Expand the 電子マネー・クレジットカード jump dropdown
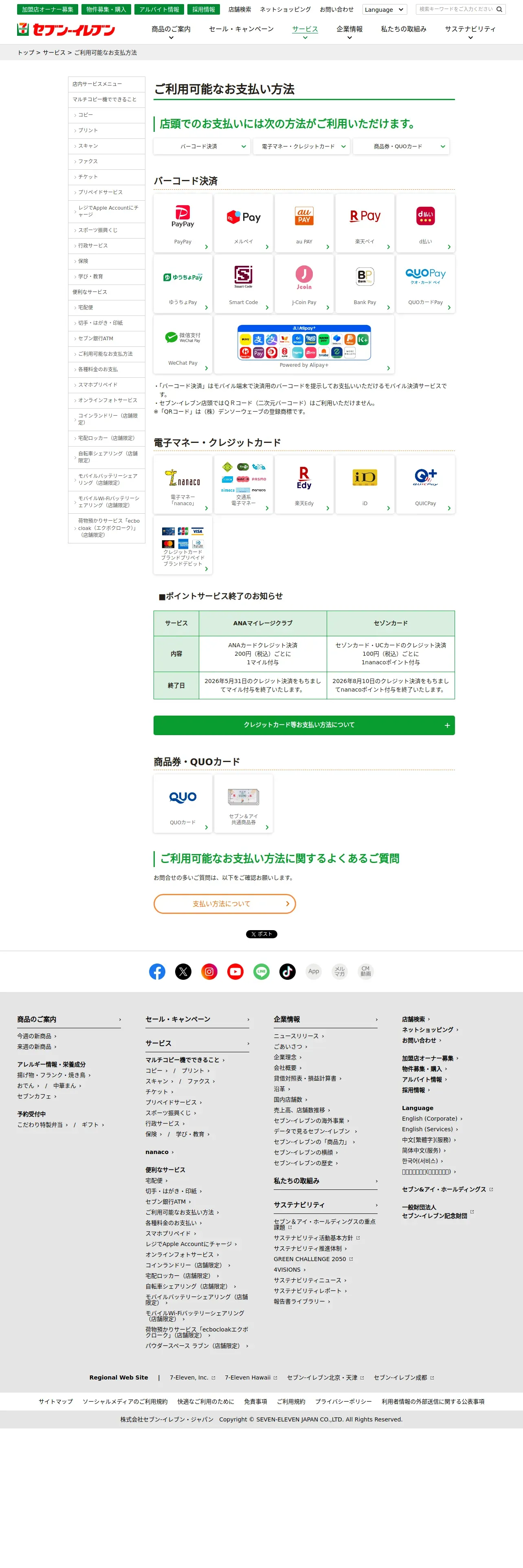This screenshot has width=523, height=1568. 301,147
